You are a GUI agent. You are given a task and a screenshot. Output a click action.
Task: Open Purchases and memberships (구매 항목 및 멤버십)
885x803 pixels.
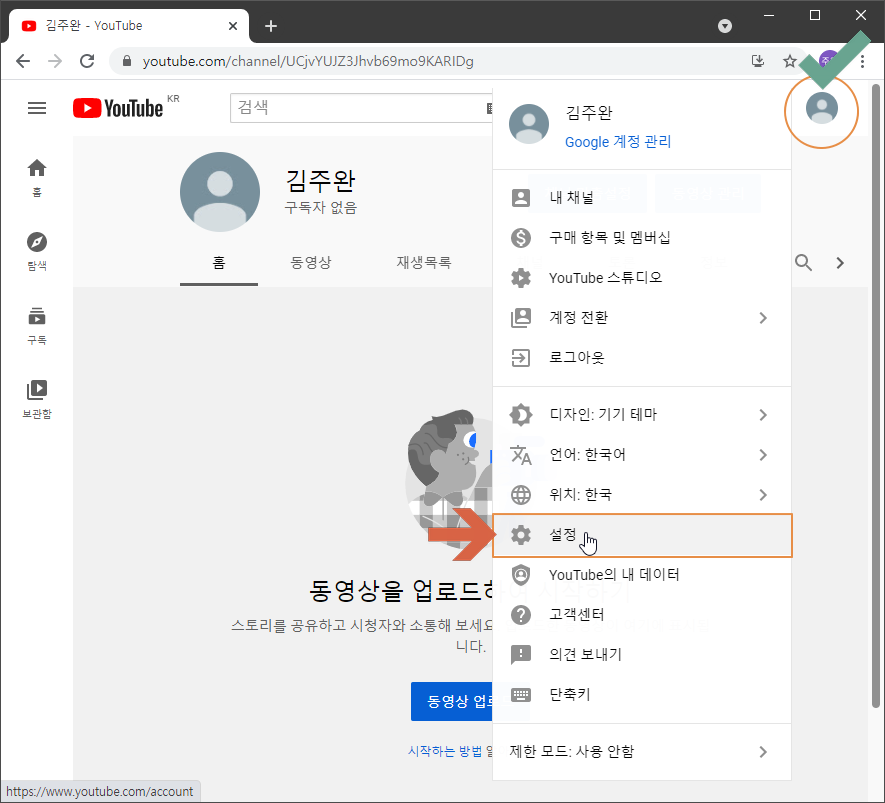[x=642, y=238]
